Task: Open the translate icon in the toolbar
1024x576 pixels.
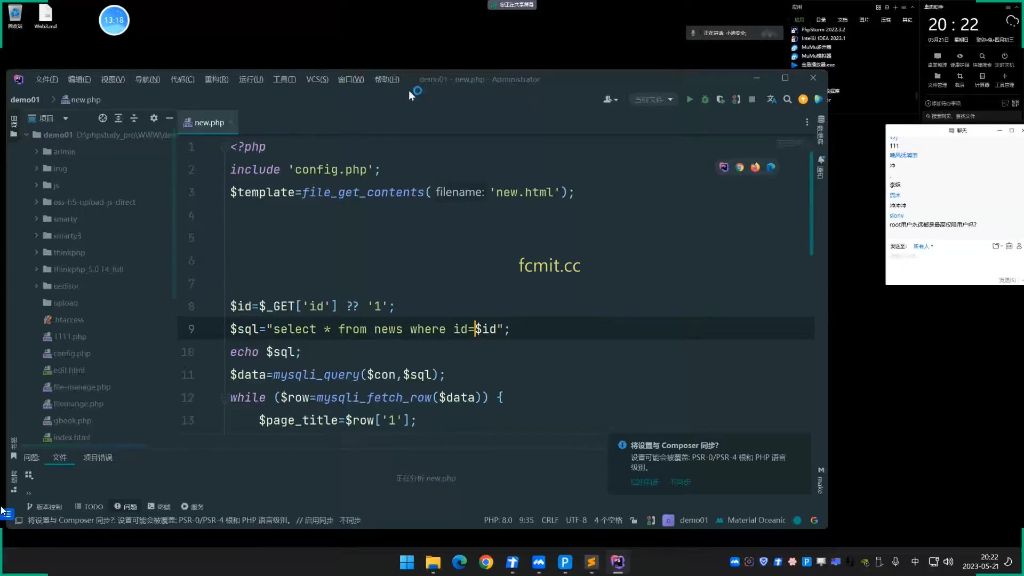Action: tap(771, 99)
